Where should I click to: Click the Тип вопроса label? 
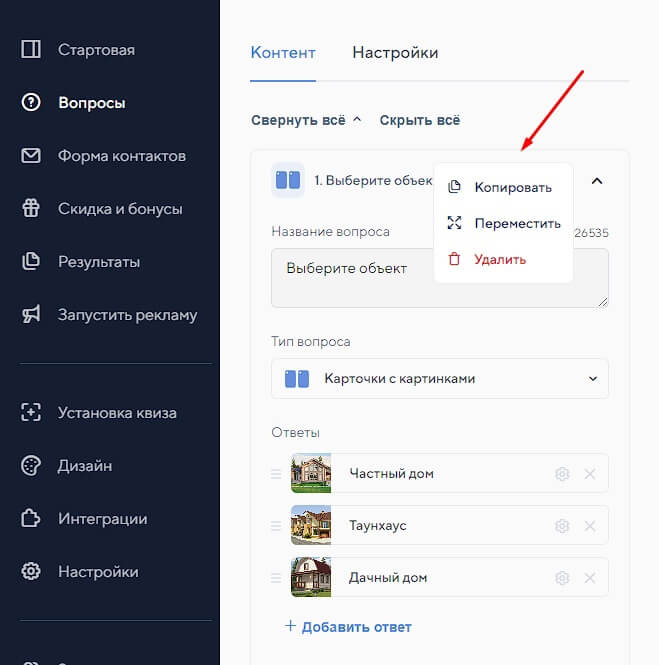[x=311, y=341]
